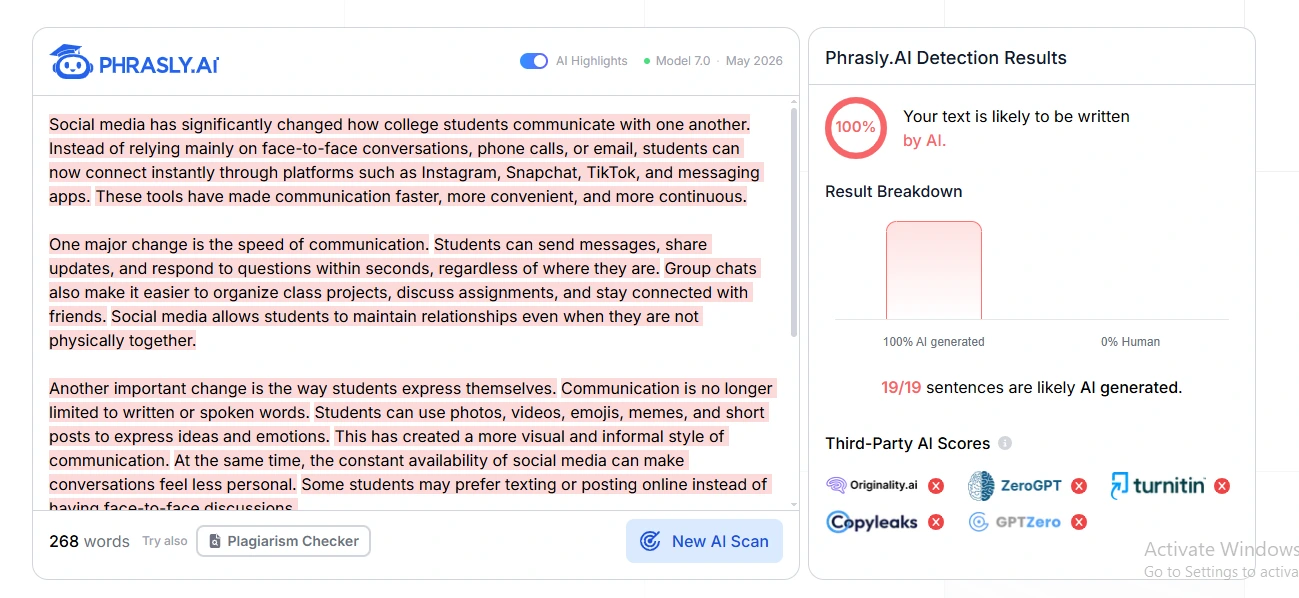Viewport: 1299px width, 598px height.
Task: Open the Plagiarism Checker
Action: click(x=284, y=541)
